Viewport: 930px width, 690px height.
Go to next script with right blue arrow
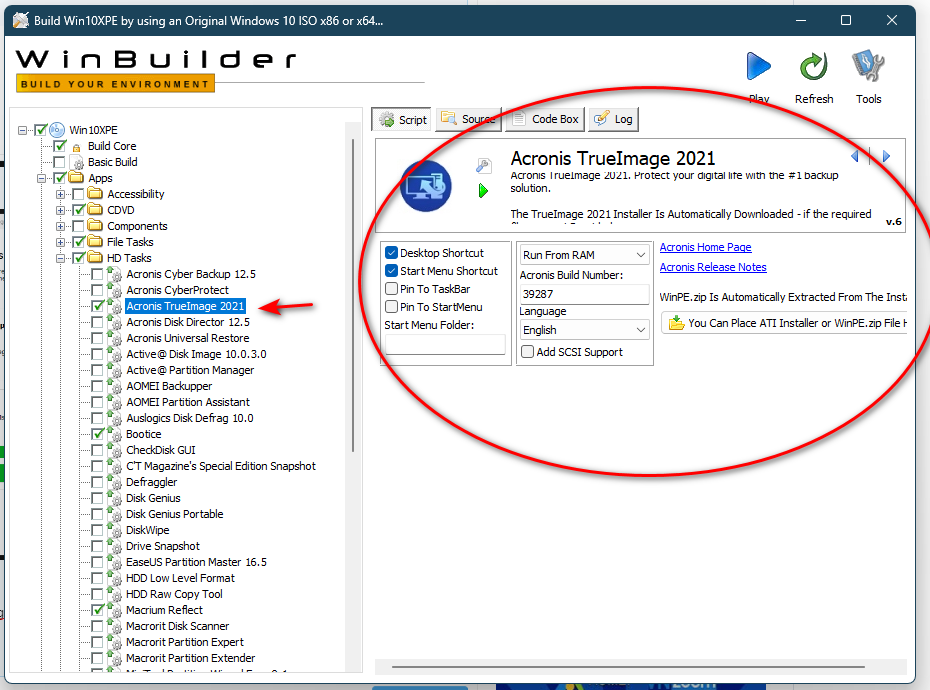coord(886,156)
